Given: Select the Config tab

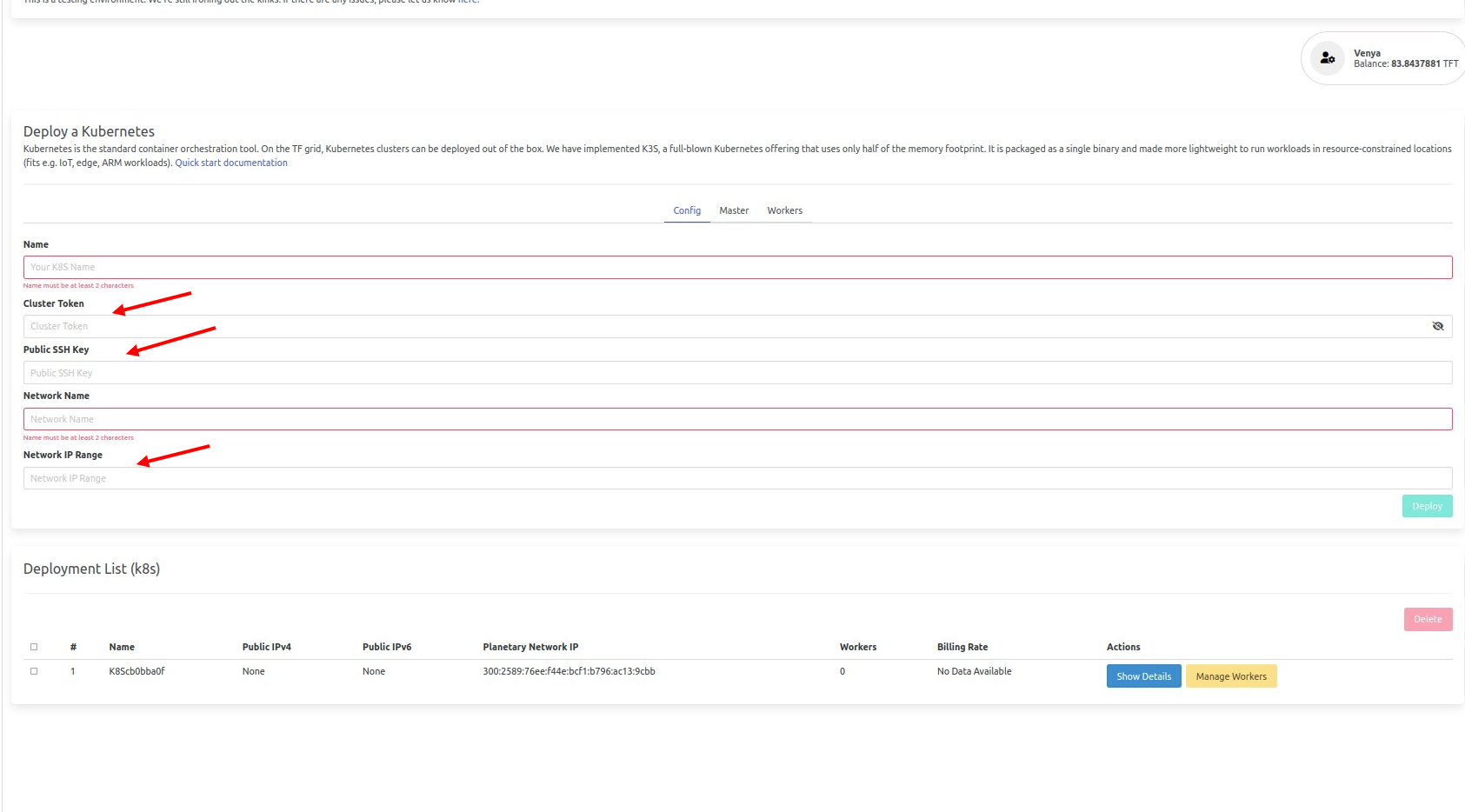Looking at the screenshot, I should pos(687,210).
